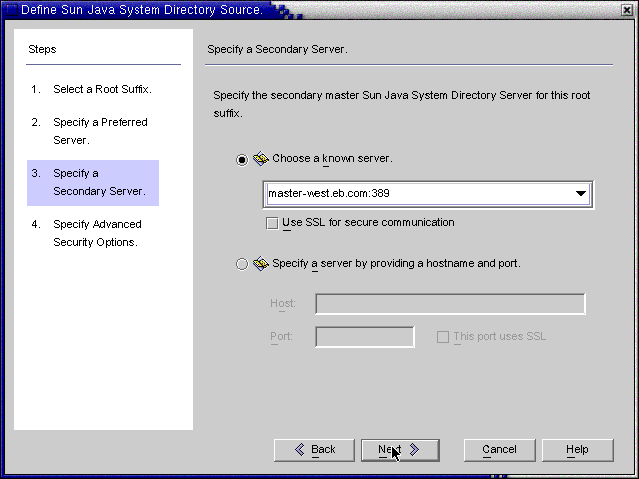Click the window menu icon in title bar
Image resolution: width=639 pixels, height=479 pixels.
point(11,9)
